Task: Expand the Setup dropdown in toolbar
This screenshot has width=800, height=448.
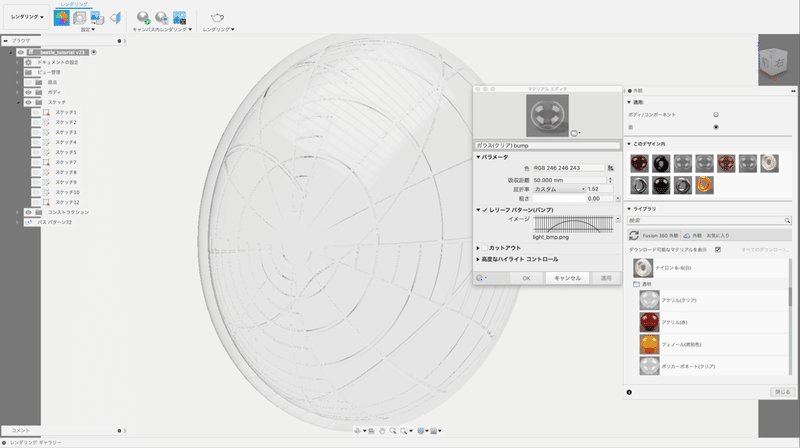Action: 88,30
